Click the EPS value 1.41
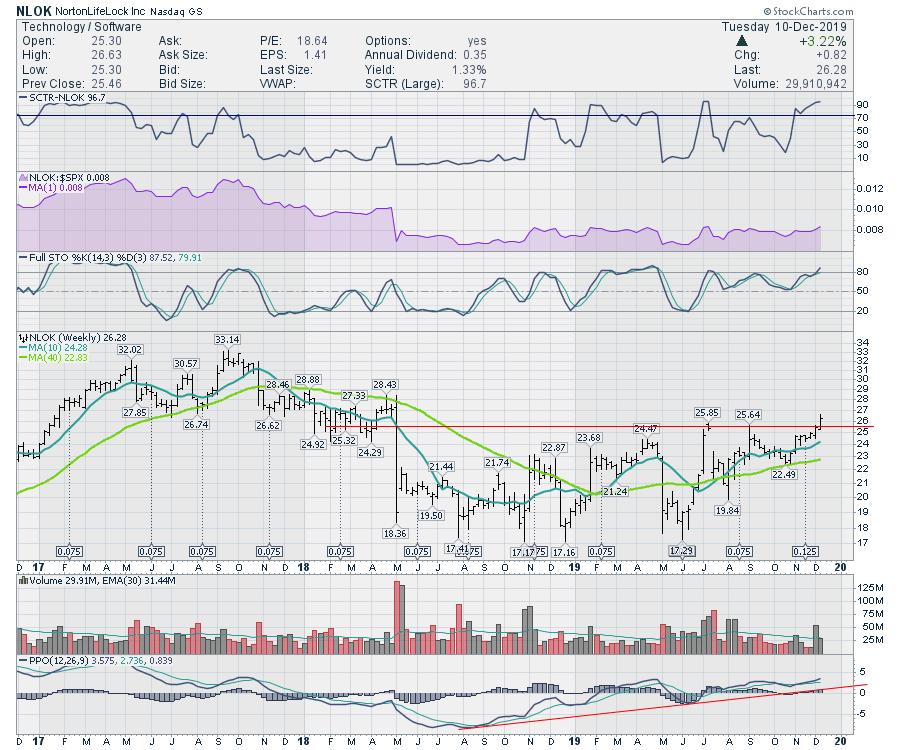Image resolution: width=900 pixels, height=750 pixels. [x=315, y=55]
